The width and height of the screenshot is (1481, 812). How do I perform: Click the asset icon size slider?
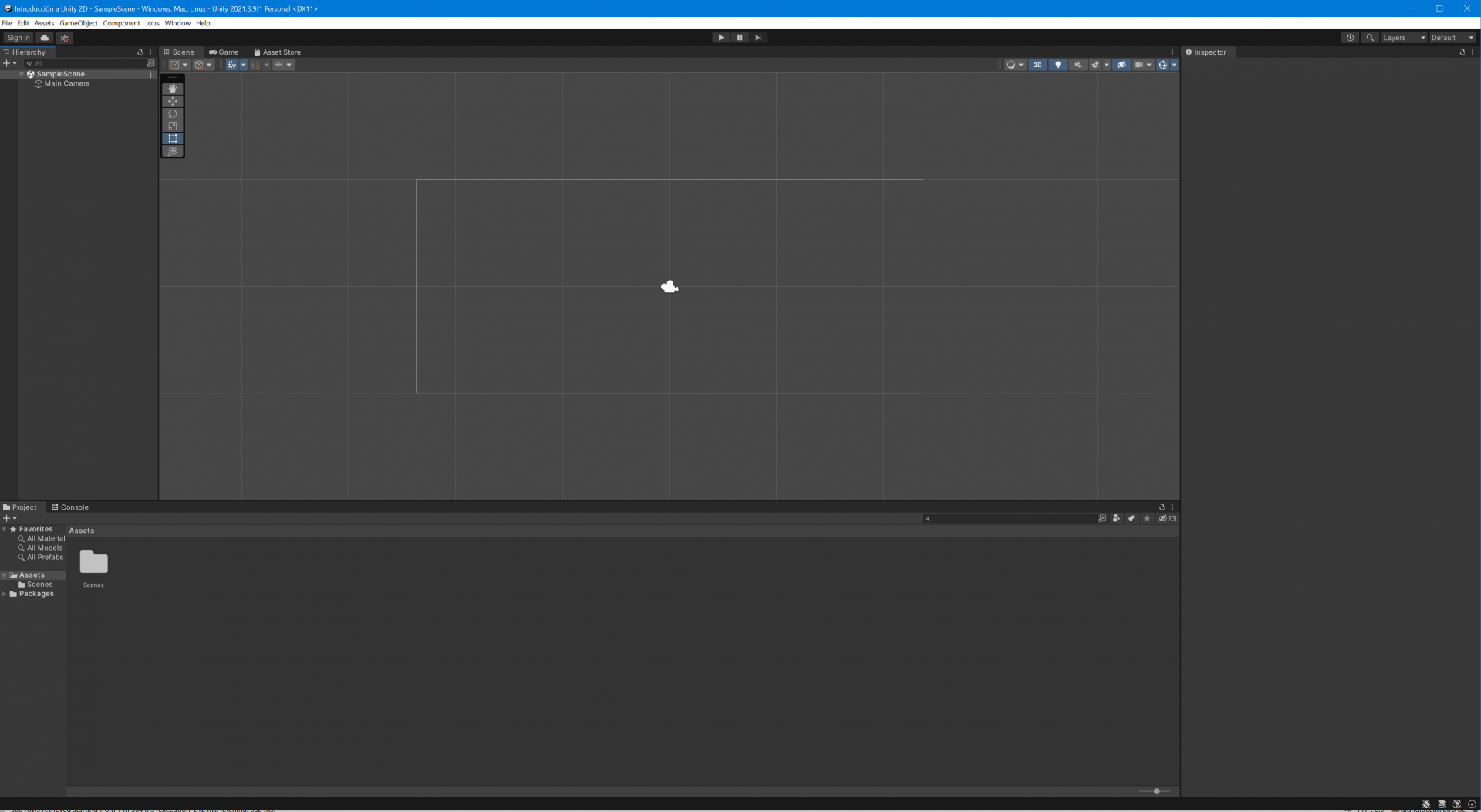tap(1155, 791)
